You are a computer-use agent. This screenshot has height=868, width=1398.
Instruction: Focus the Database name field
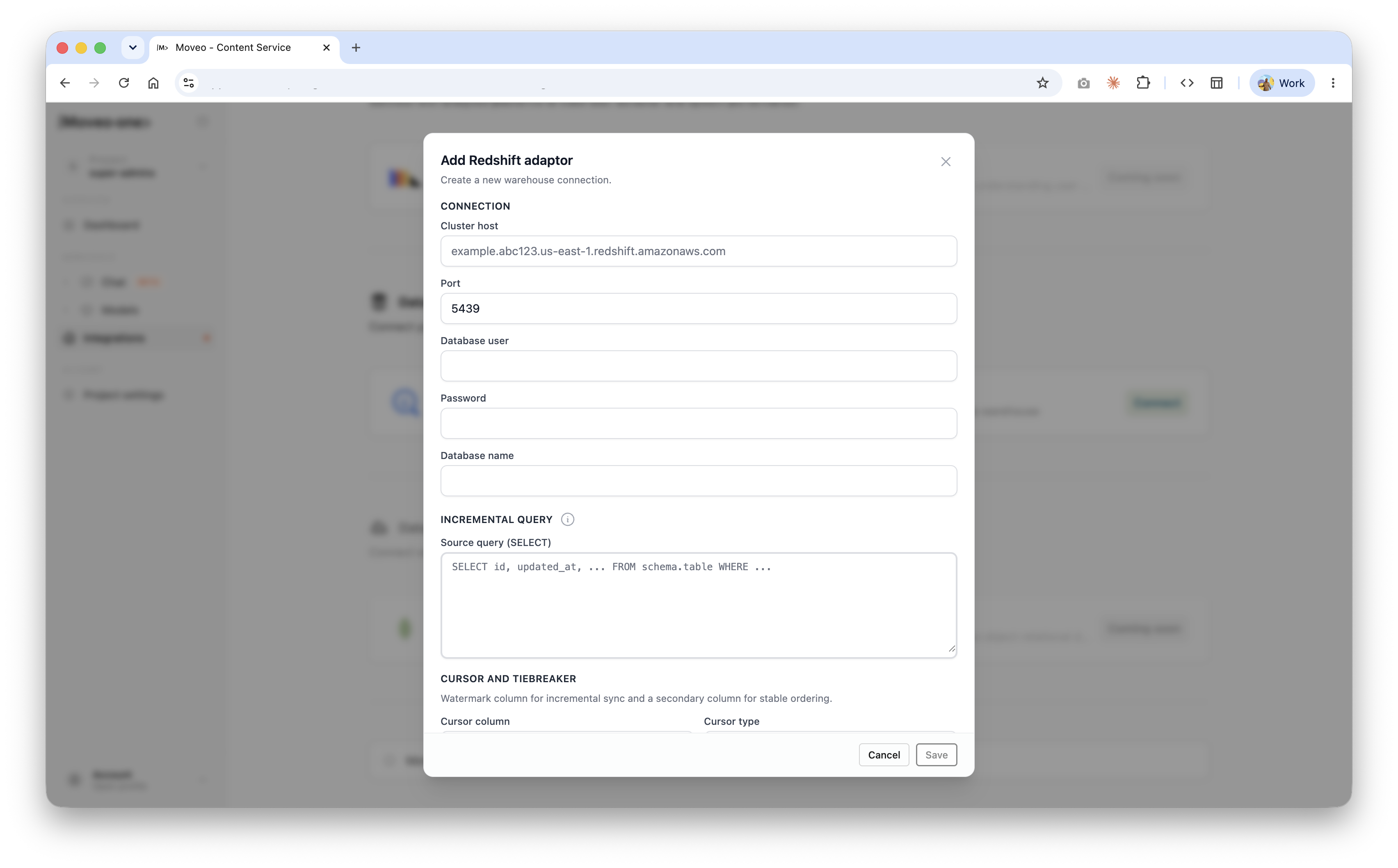coord(699,480)
